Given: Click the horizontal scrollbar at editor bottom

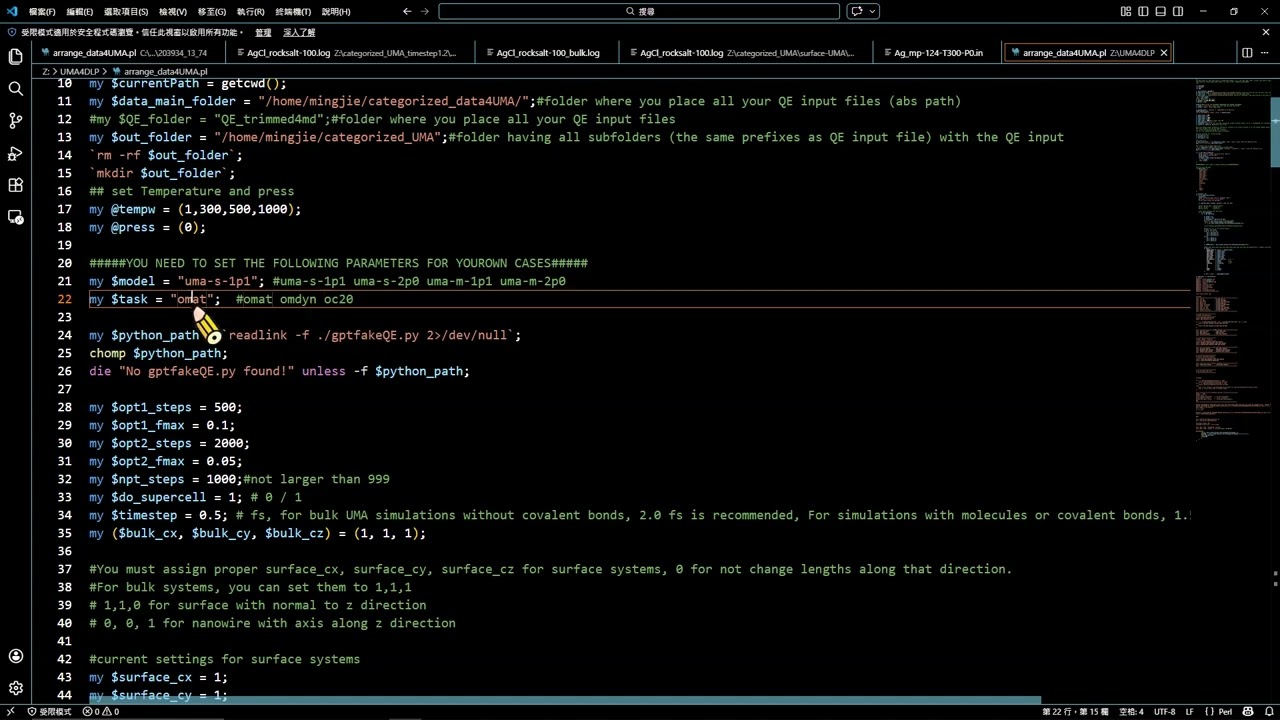Looking at the screenshot, I should pyautogui.click(x=560, y=700).
